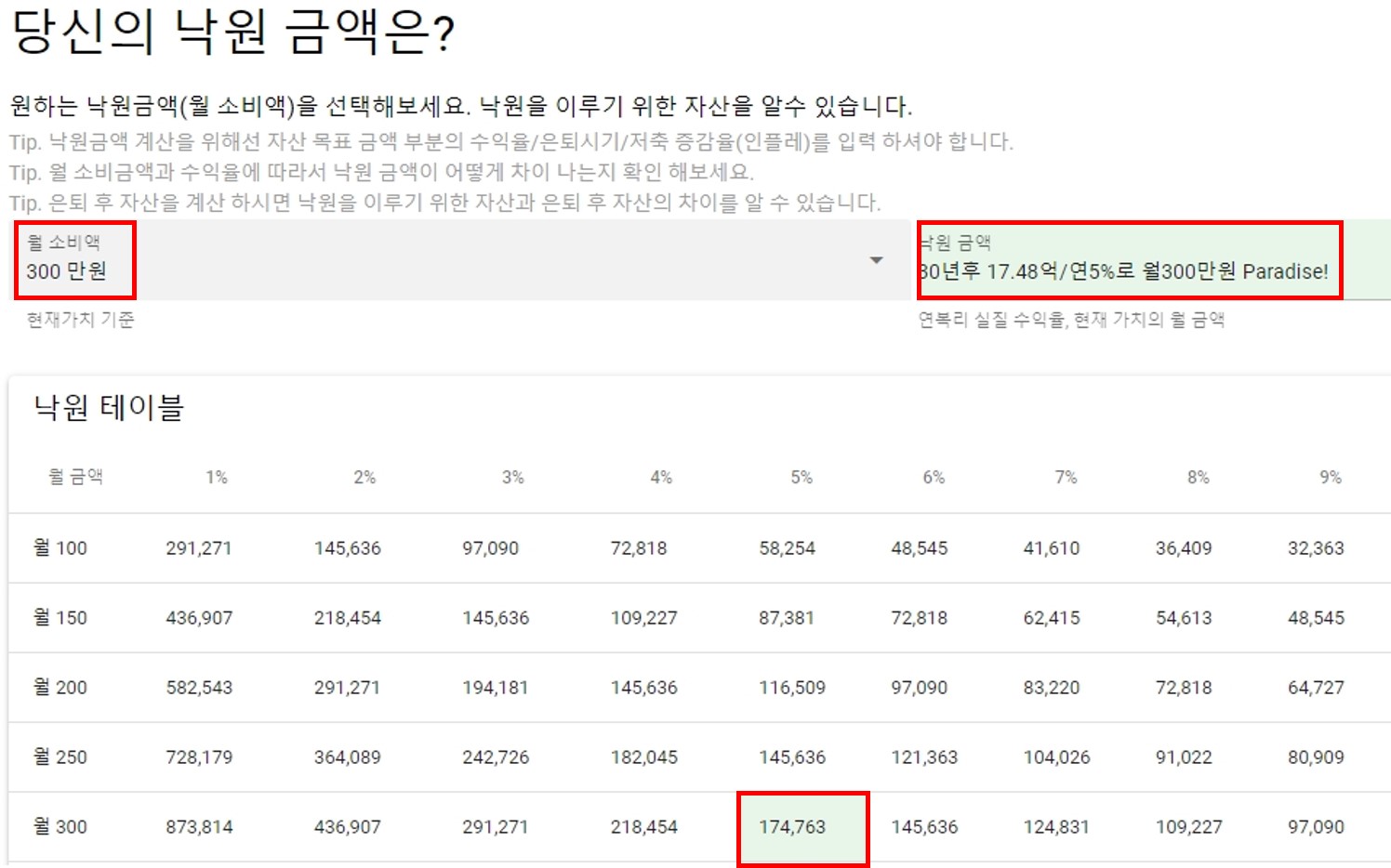Click cell 182,045 in the table
The height and width of the screenshot is (868, 1391).
coord(643,757)
